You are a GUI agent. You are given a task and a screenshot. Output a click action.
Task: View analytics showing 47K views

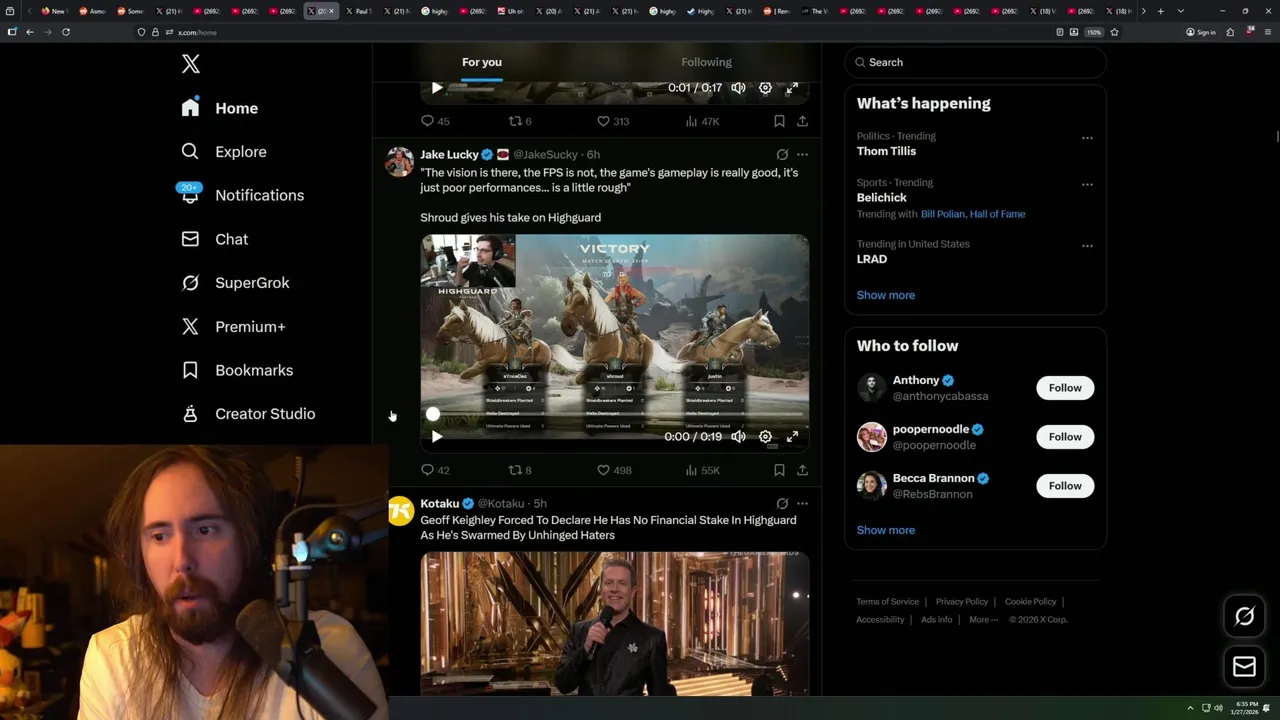702,121
